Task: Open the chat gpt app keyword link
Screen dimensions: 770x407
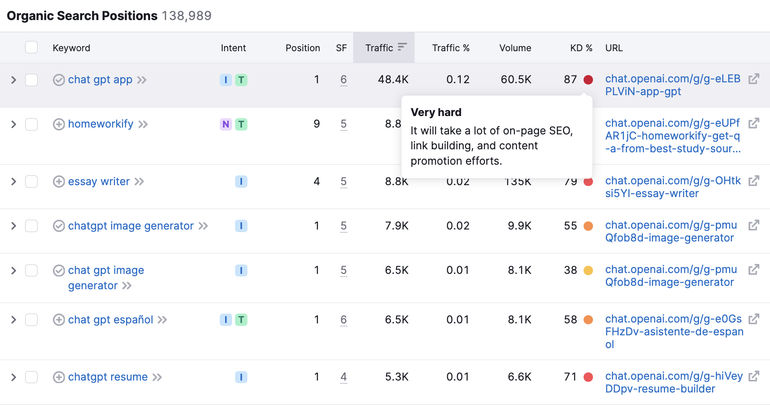Action: (x=100, y=80)
